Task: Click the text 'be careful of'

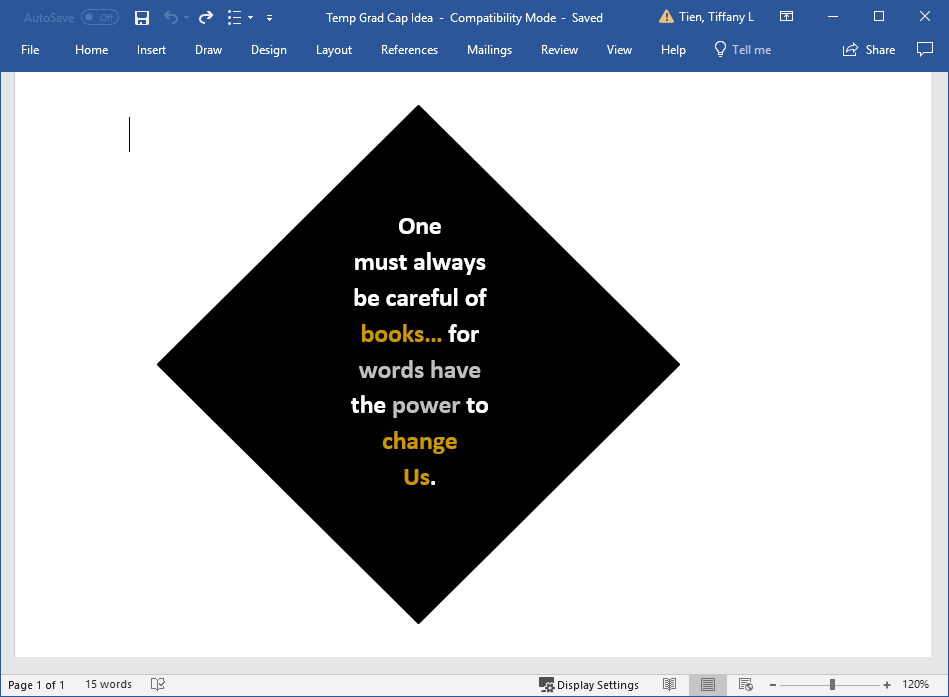Action: point(419,298)
